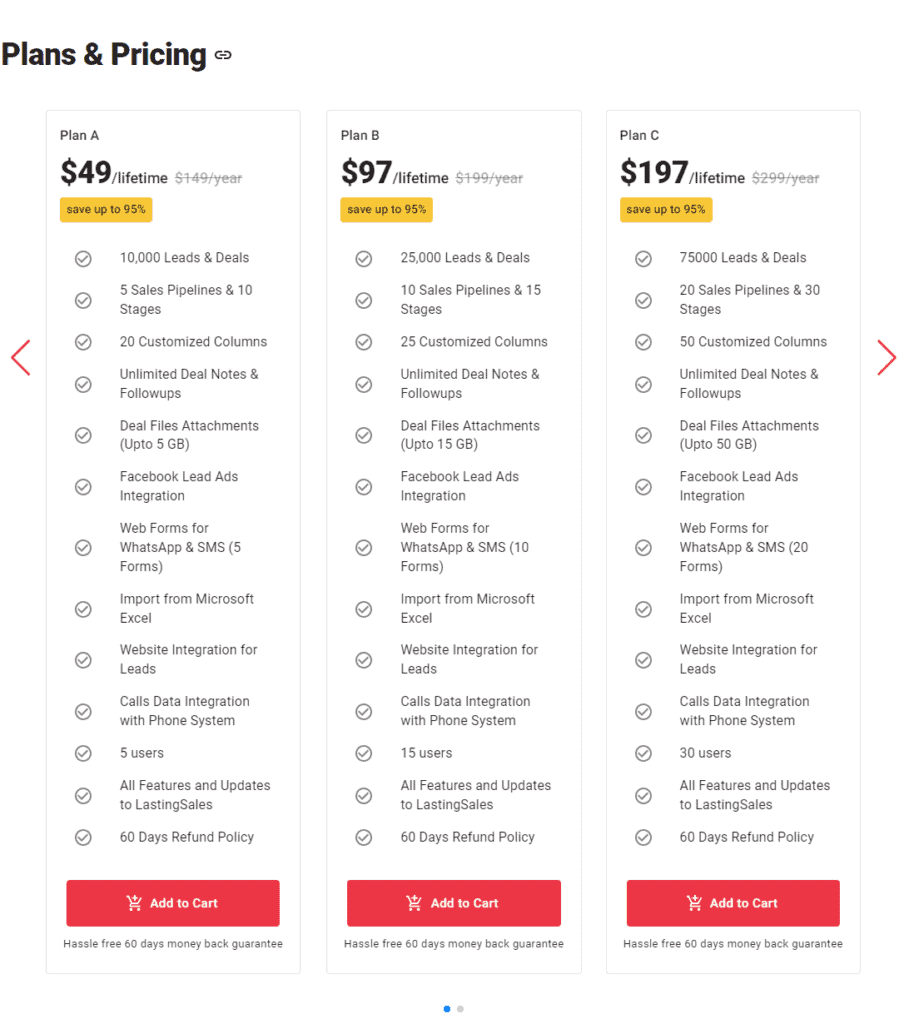Image resolution: width=899 pixels, height=1024 pixels.
Task: Click the right red carousel arrow
Action: (886, 358)
